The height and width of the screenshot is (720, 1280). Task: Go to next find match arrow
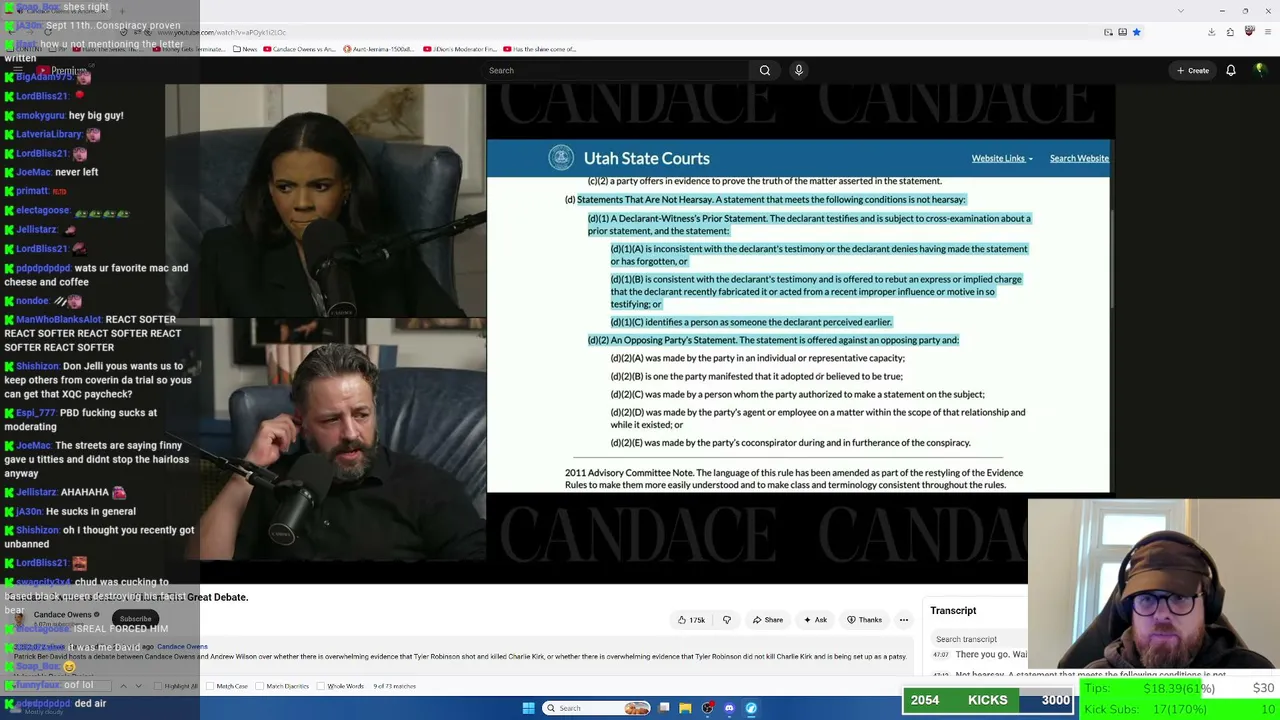[138, 686]
